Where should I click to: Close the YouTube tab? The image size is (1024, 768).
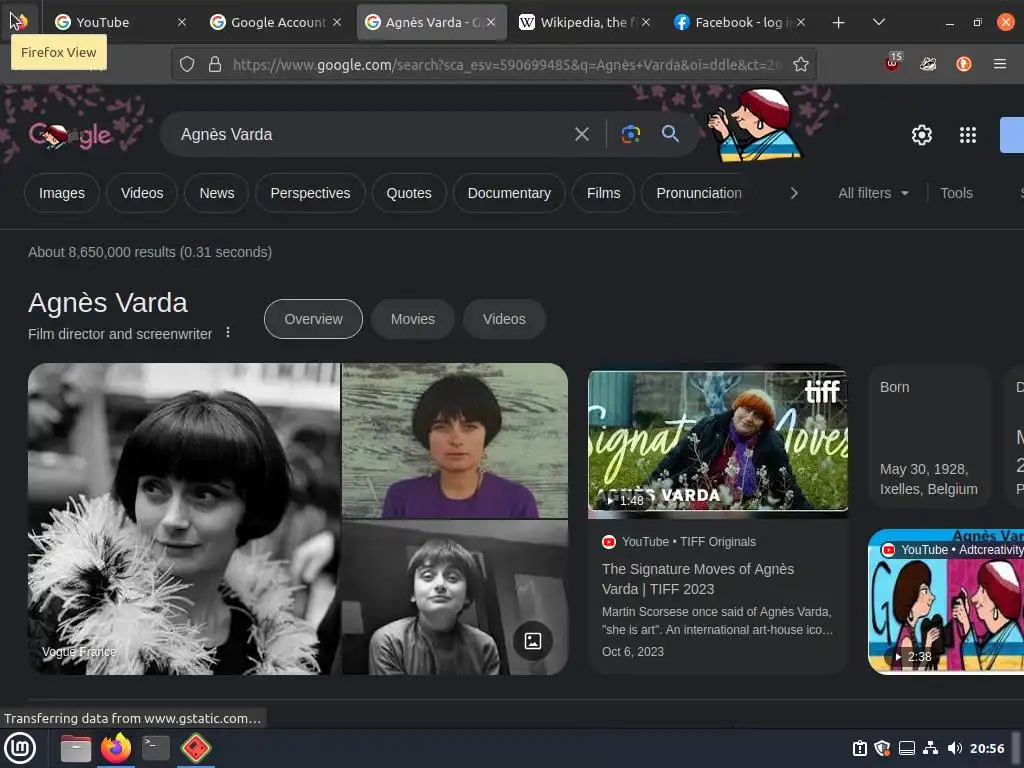[182, 22]
